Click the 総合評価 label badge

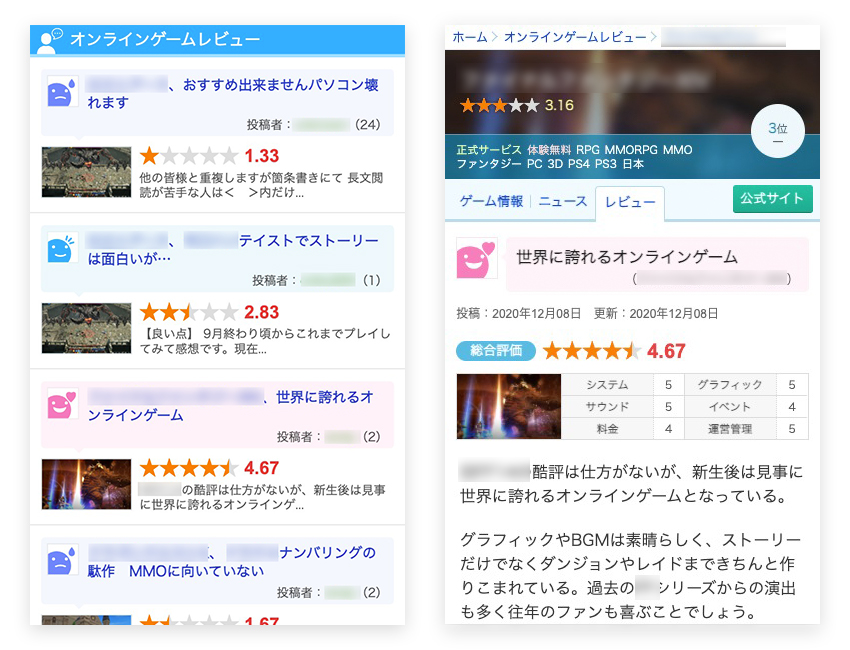(496, 351)
